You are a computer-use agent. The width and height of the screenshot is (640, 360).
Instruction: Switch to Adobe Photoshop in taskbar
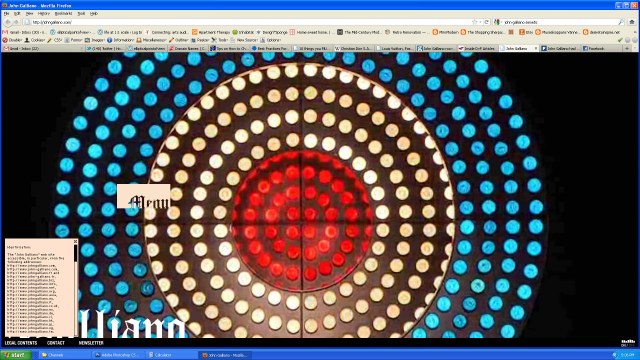coord(117,355)
